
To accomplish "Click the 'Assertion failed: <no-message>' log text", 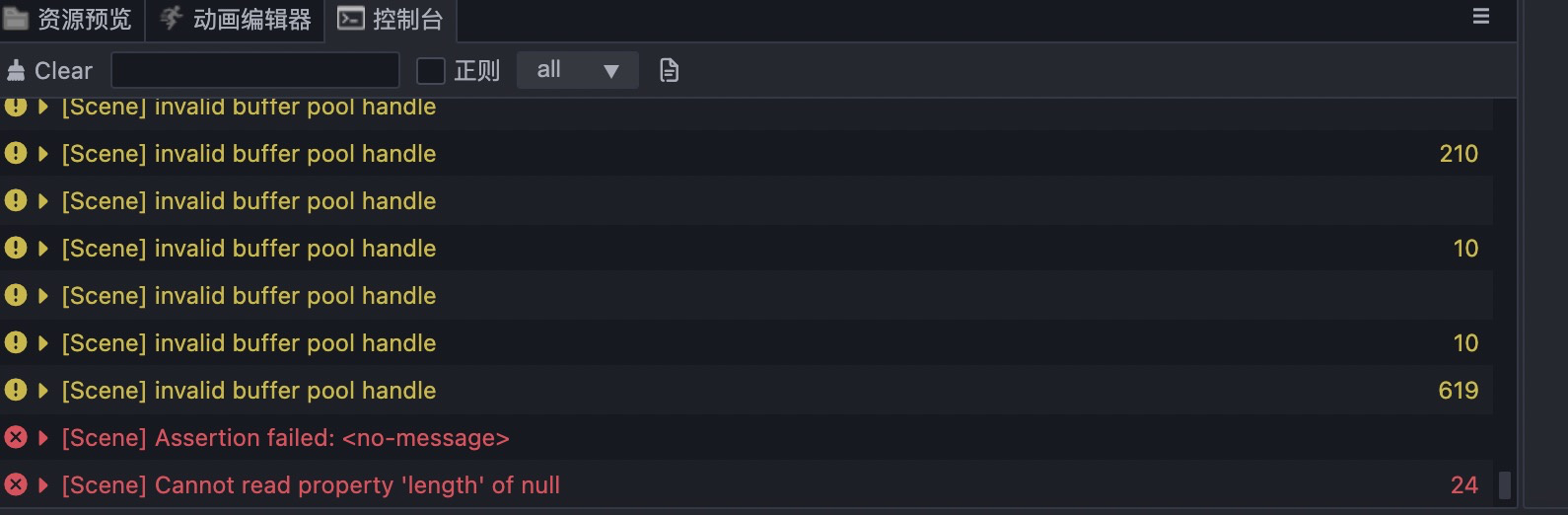I will click(285, 438).
